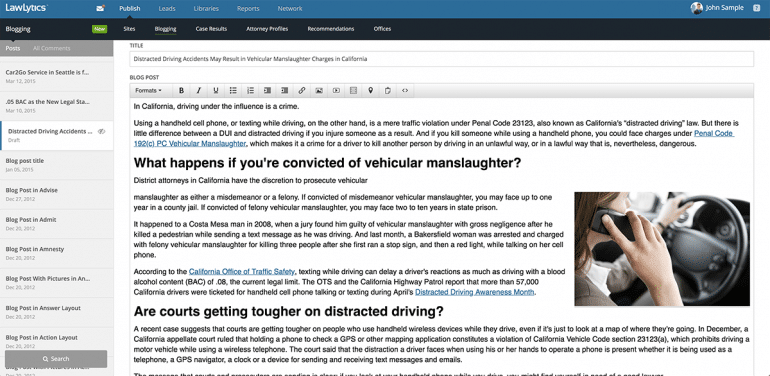The width and height of the screenshot is (770, 376).
Task: Select the Publish tab
Action: point(130,8)
